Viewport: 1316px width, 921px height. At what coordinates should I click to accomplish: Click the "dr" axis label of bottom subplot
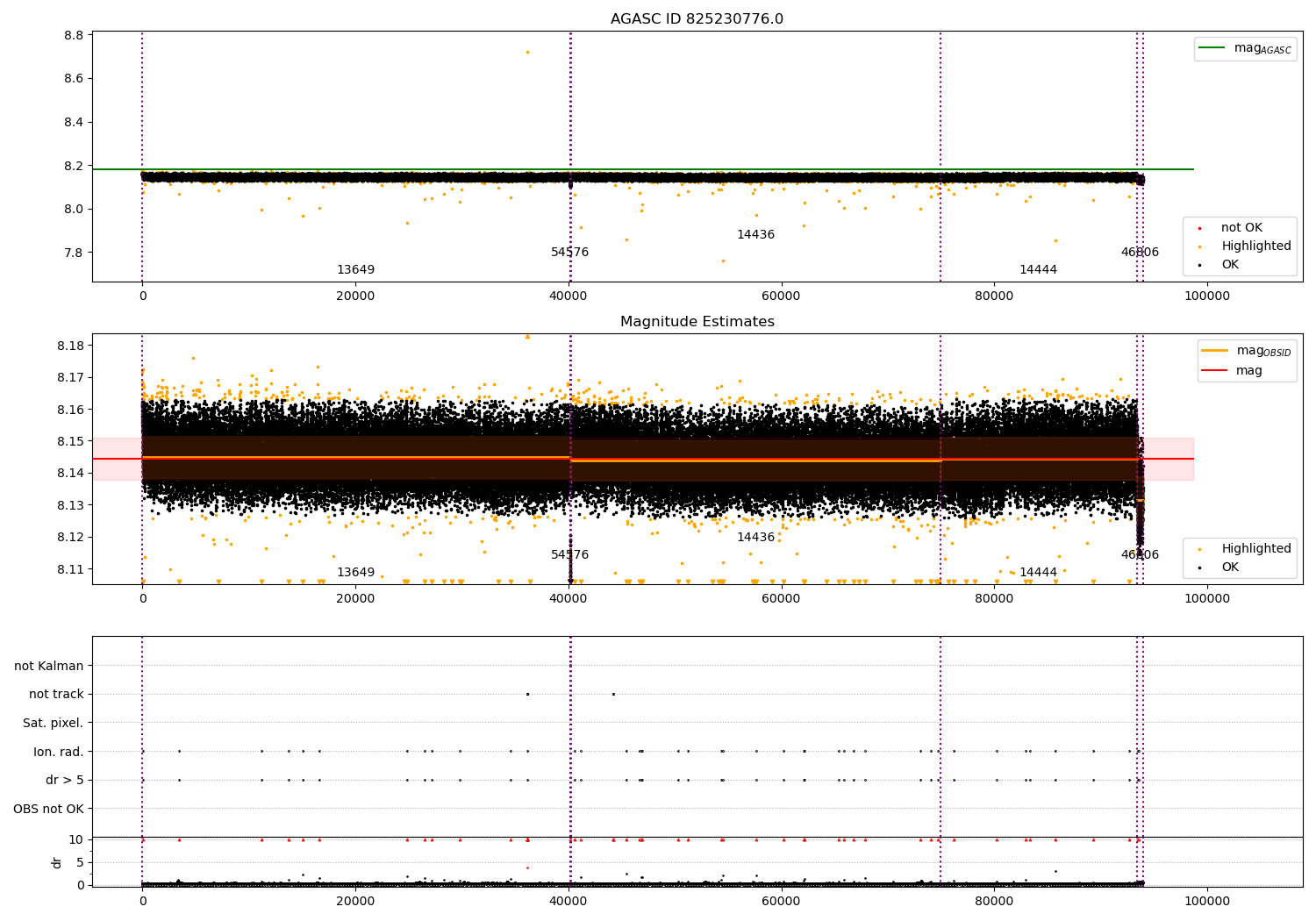57,862
